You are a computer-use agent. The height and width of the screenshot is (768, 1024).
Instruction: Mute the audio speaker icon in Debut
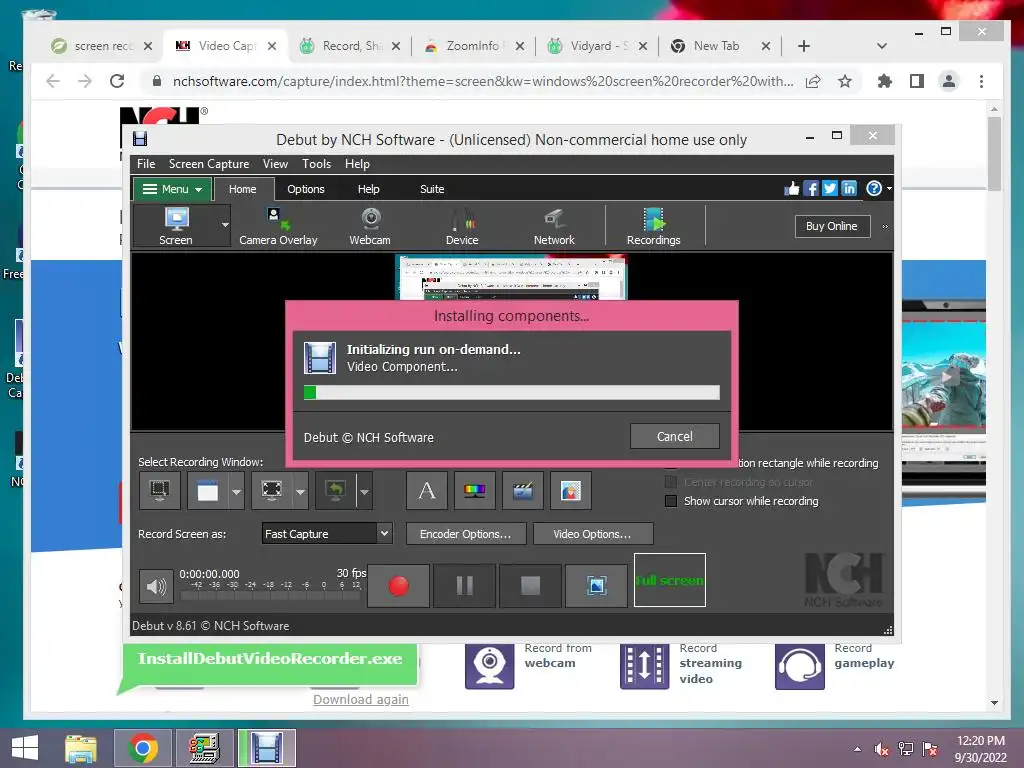coord(156,586)
